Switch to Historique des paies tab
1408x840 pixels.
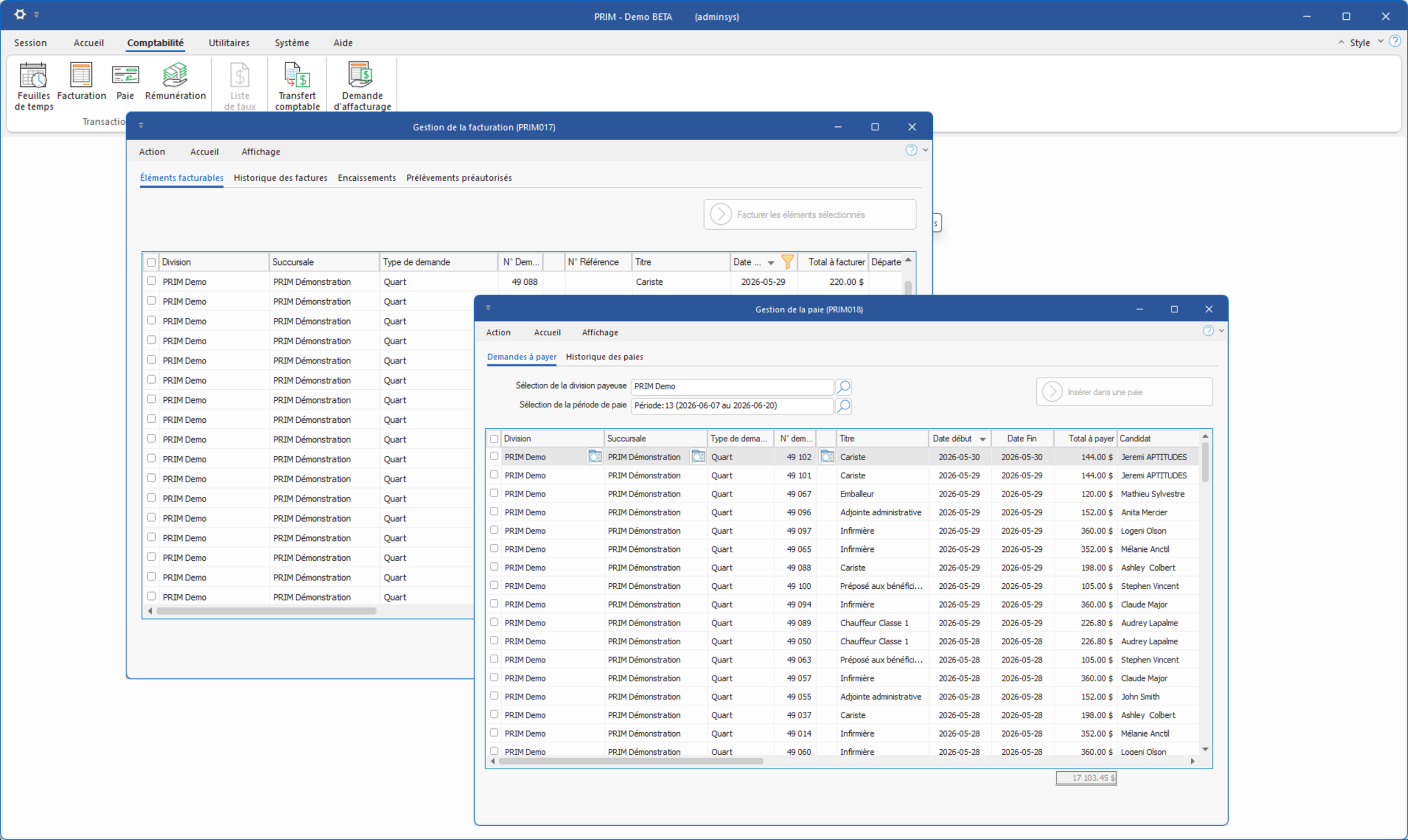pyautogui.click(x=604, y=357)
